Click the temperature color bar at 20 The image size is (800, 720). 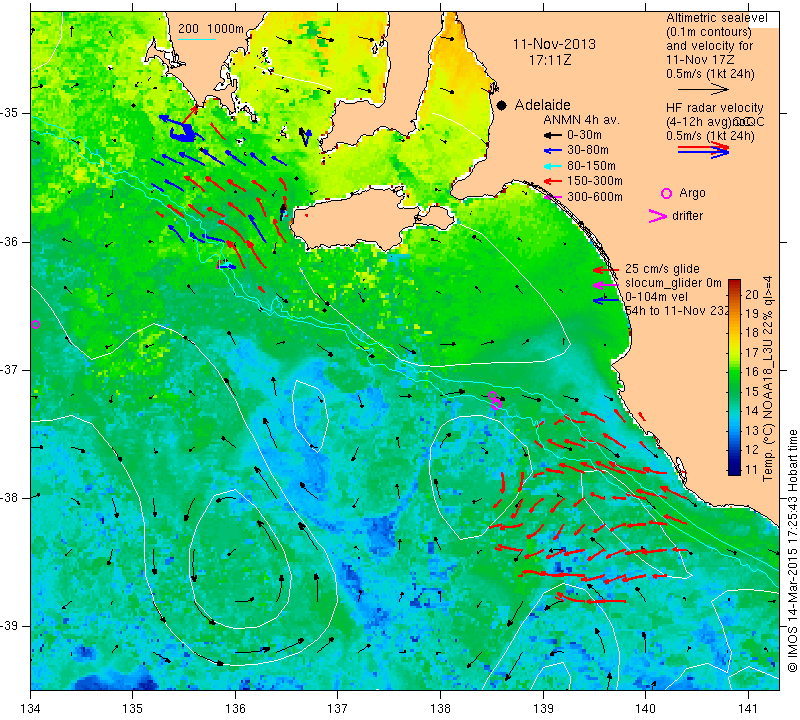[734, 294]
